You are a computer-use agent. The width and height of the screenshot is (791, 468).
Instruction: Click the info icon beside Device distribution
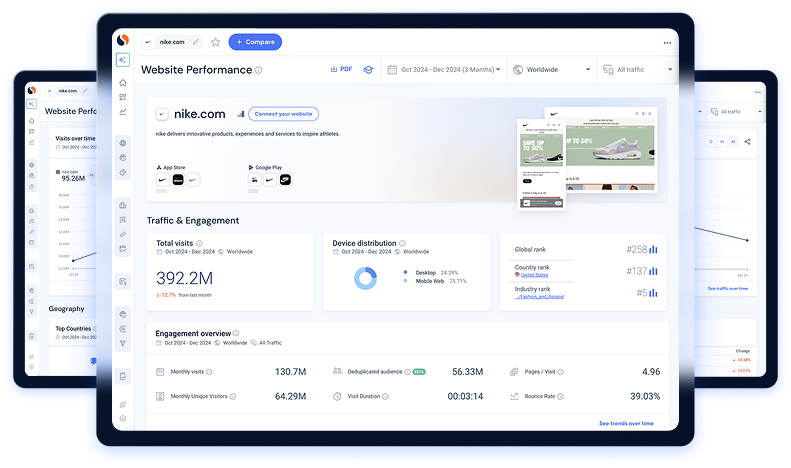[402, 243]
